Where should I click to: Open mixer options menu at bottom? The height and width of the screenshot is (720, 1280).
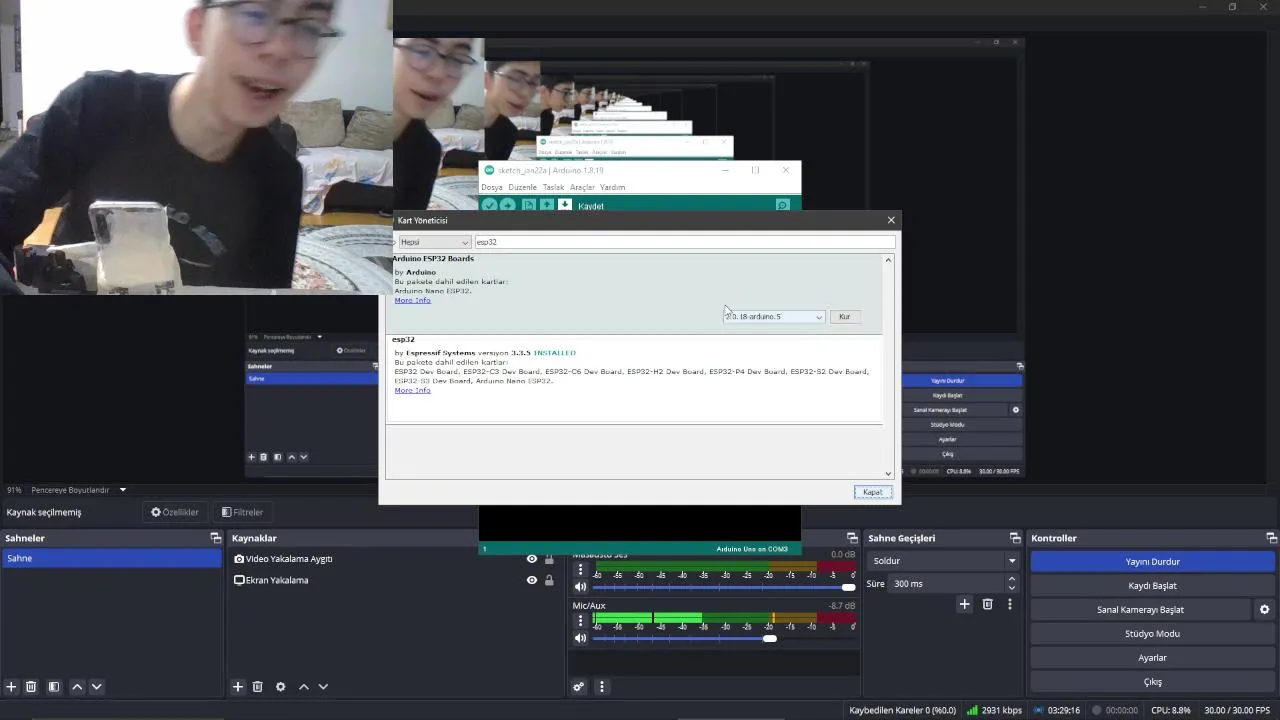coord(601,687)
